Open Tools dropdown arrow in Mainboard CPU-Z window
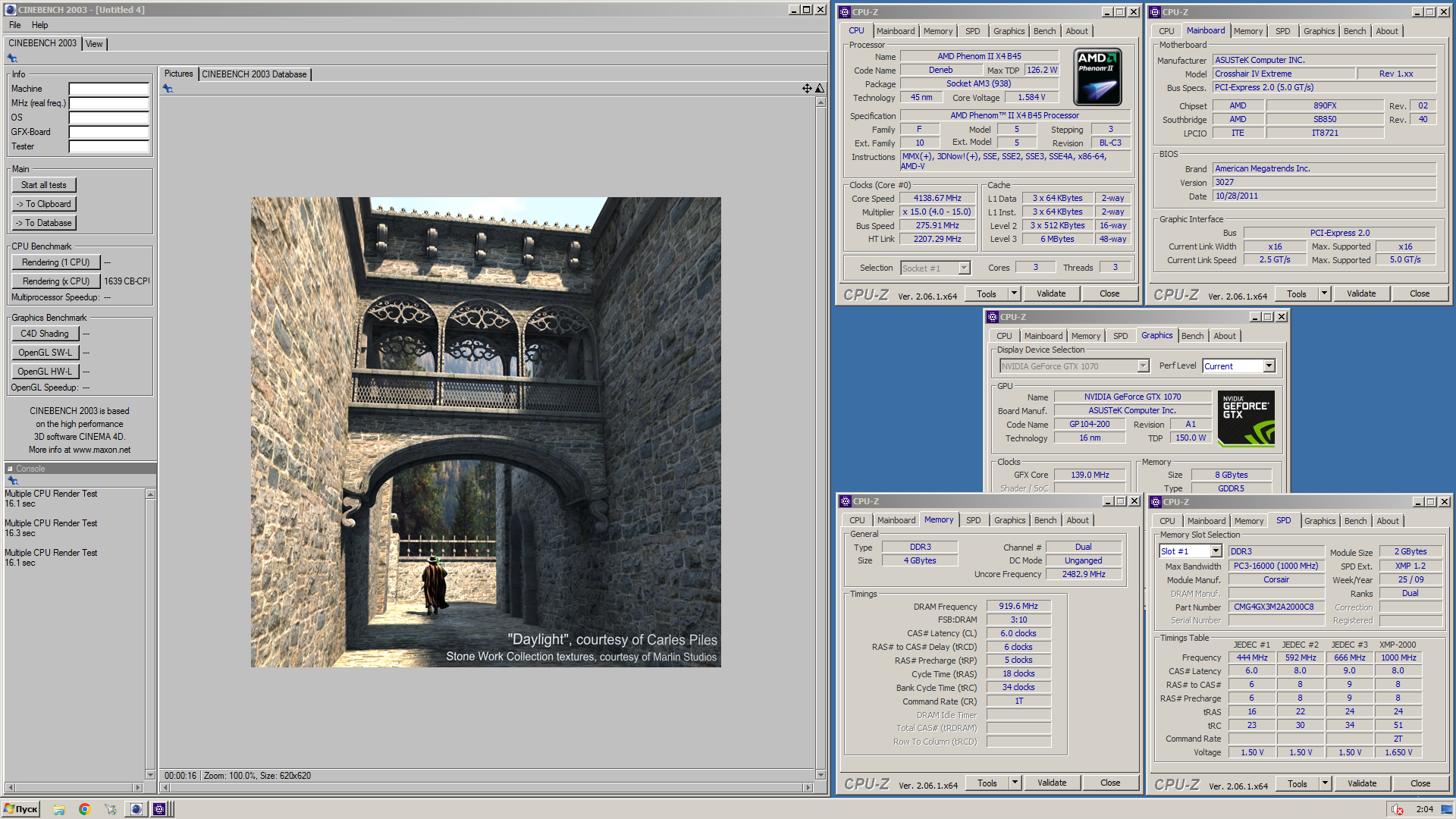The width and height of the screenshot is (1456, 819). [1324, 293]
